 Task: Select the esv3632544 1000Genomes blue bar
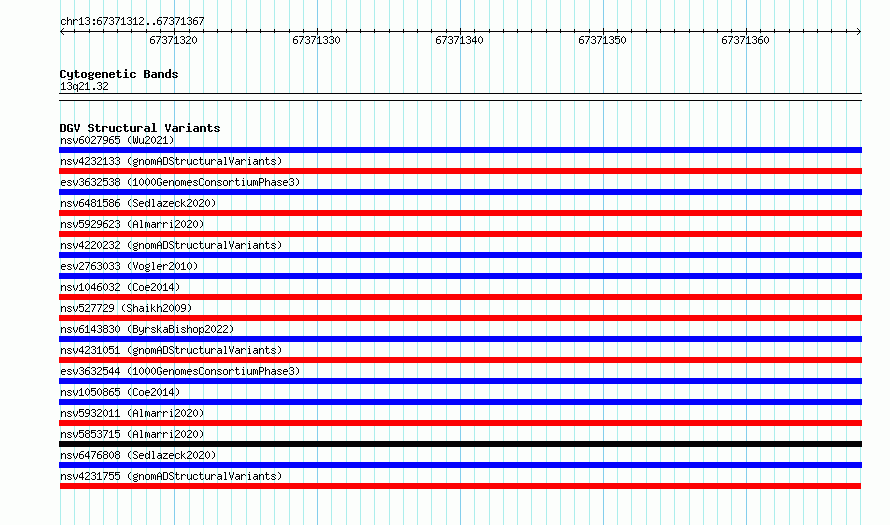(x=460, y=381)
